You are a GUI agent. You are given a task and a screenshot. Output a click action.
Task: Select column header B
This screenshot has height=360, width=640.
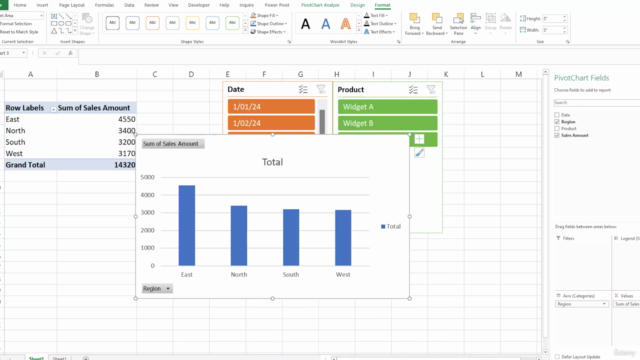[97, 74]
